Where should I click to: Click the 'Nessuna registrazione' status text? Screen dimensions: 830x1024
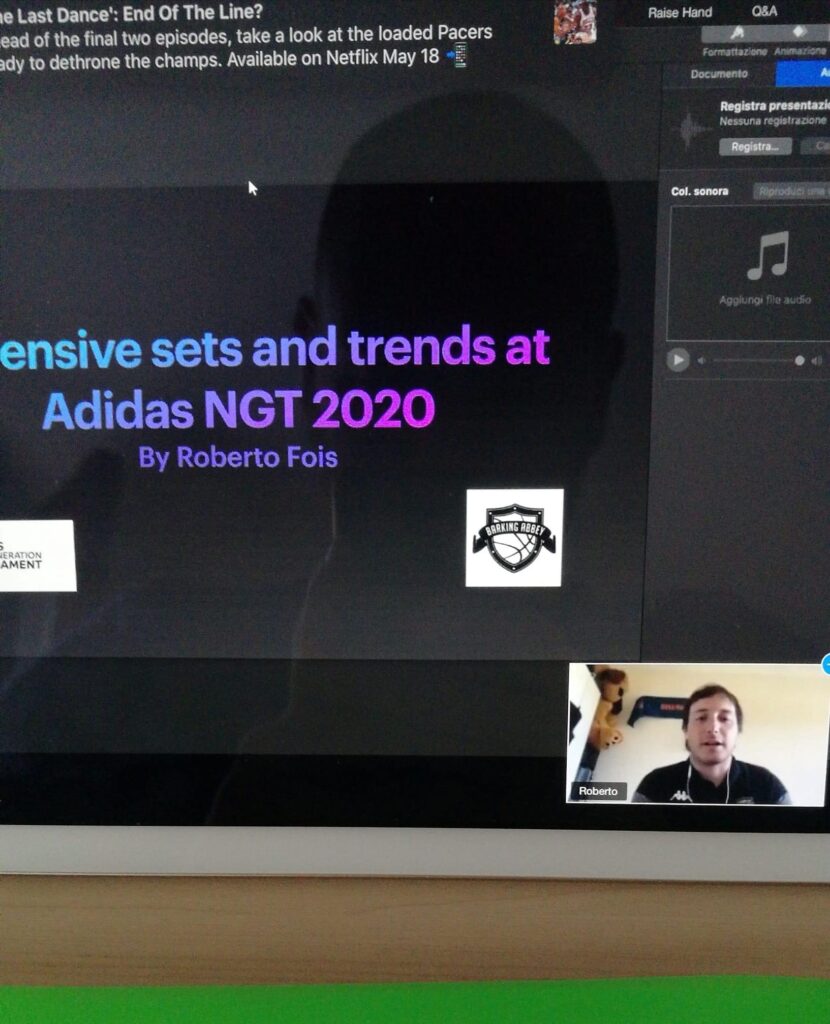[773, 121]
